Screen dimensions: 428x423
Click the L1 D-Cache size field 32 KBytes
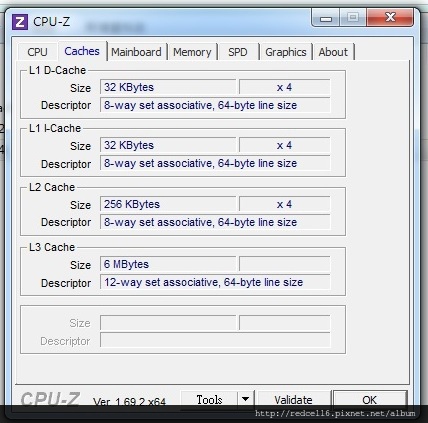(168, 87)
